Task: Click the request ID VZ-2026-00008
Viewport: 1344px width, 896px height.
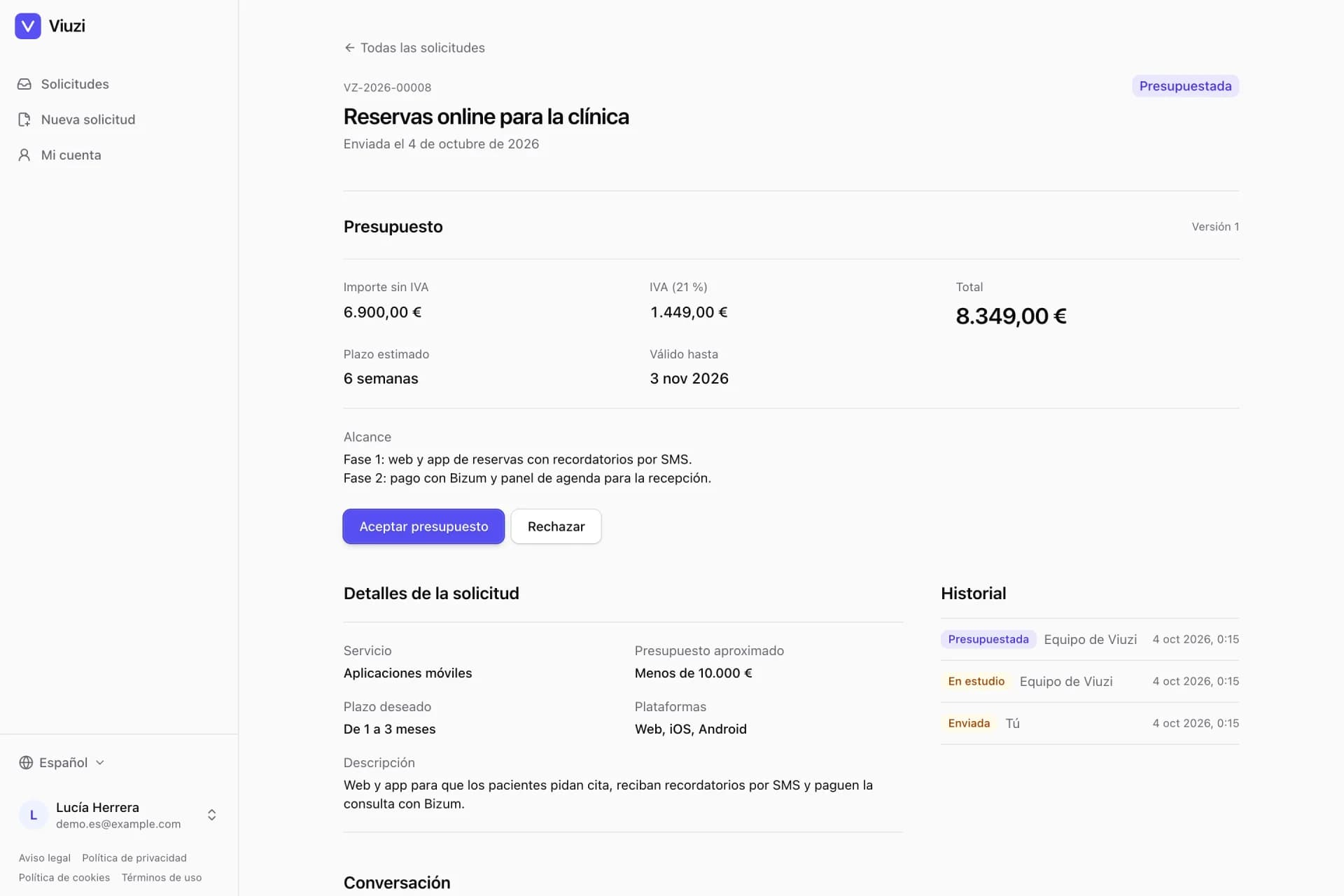Action: tap(387, 87)
